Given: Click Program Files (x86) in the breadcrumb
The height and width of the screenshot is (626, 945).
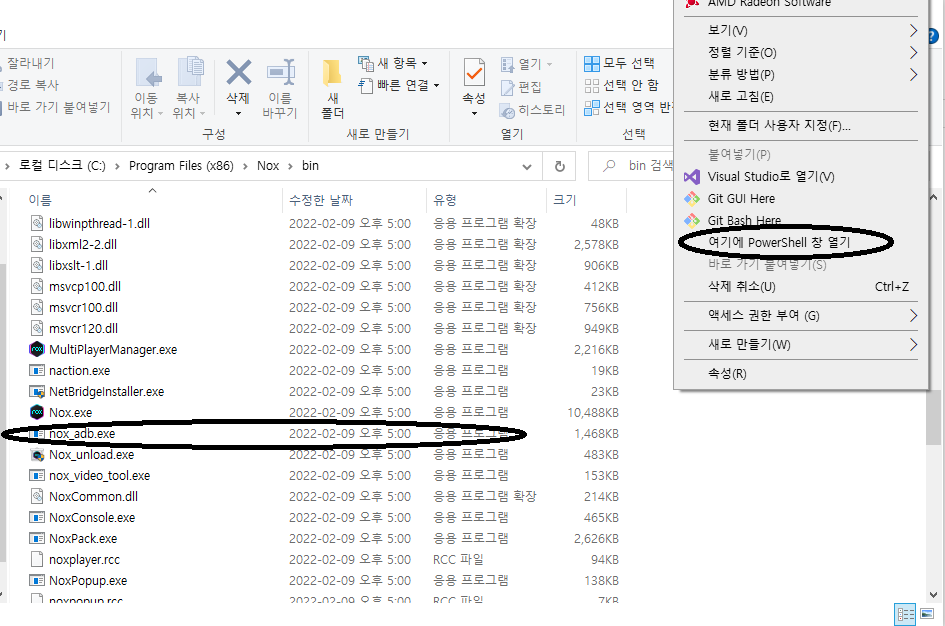Looking at the screenshot, I should (181, 166).
